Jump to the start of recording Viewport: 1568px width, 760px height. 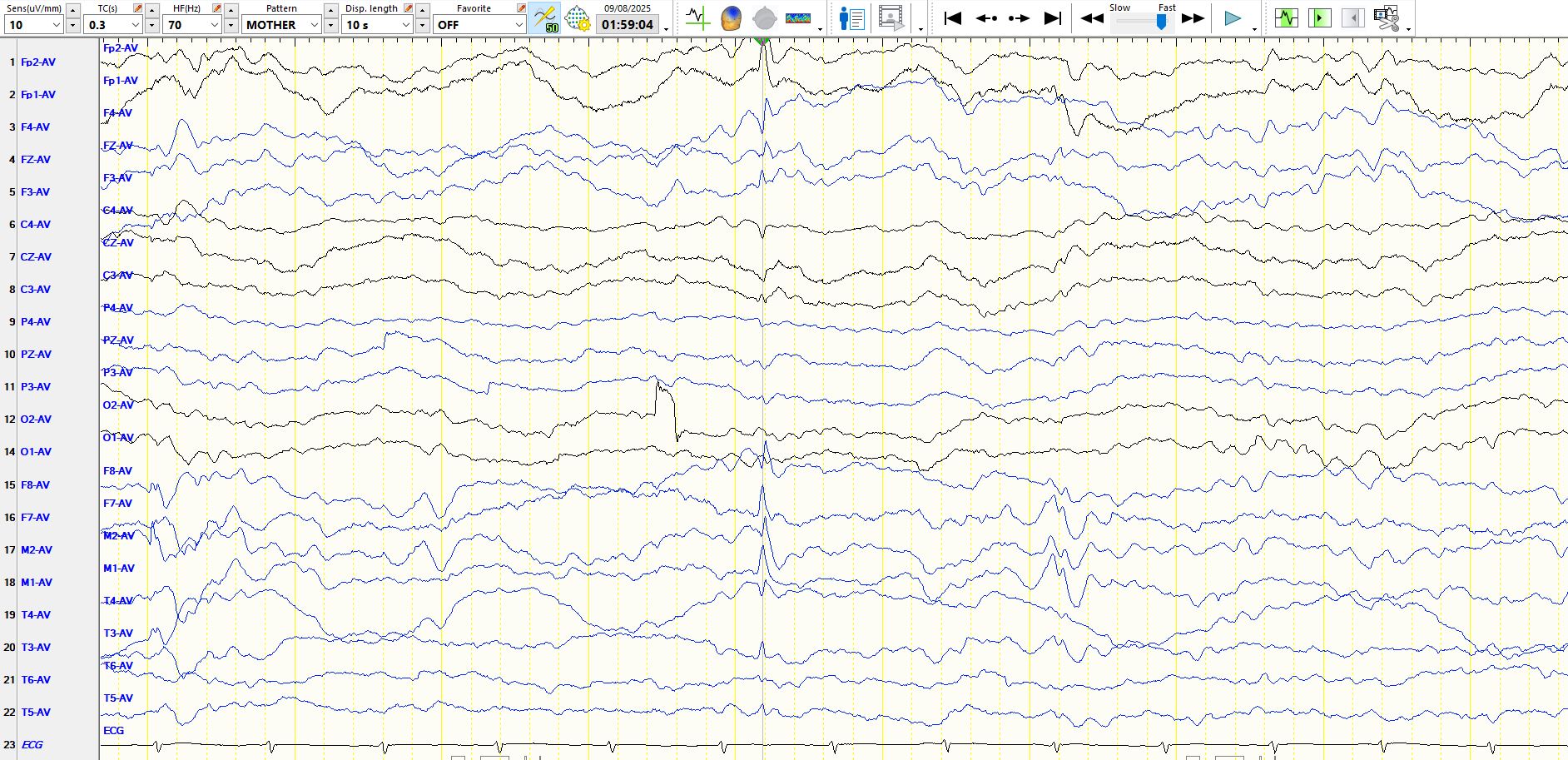click(953, 18)
